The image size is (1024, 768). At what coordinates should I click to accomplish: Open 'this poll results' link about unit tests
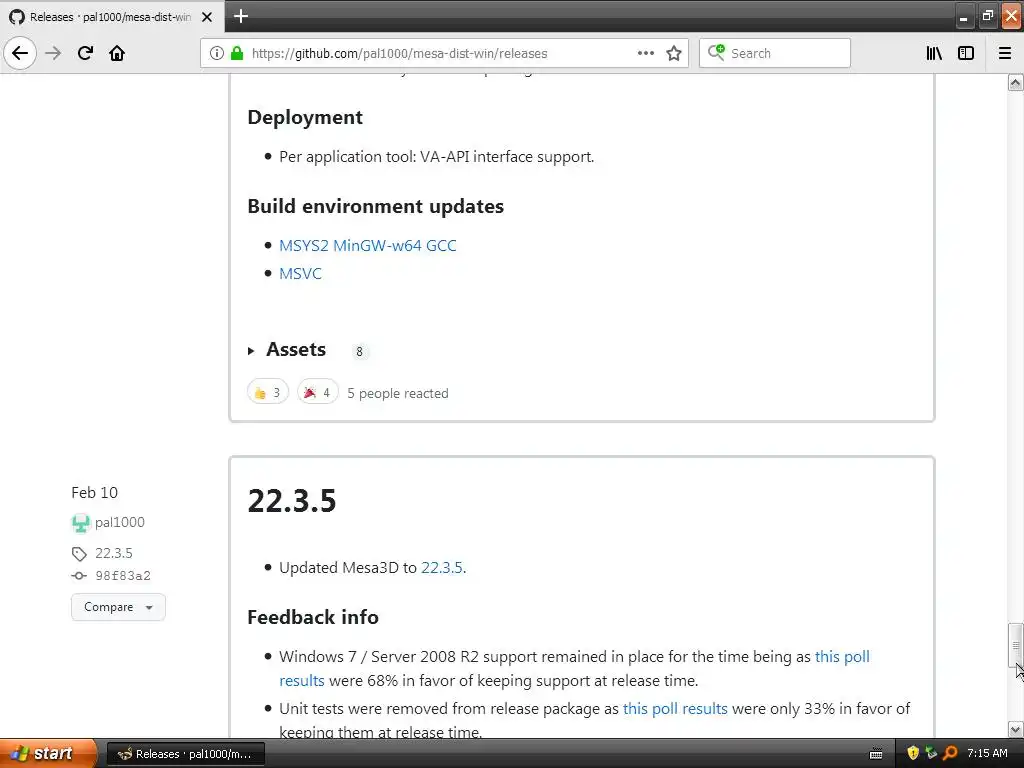coord(675,709)
